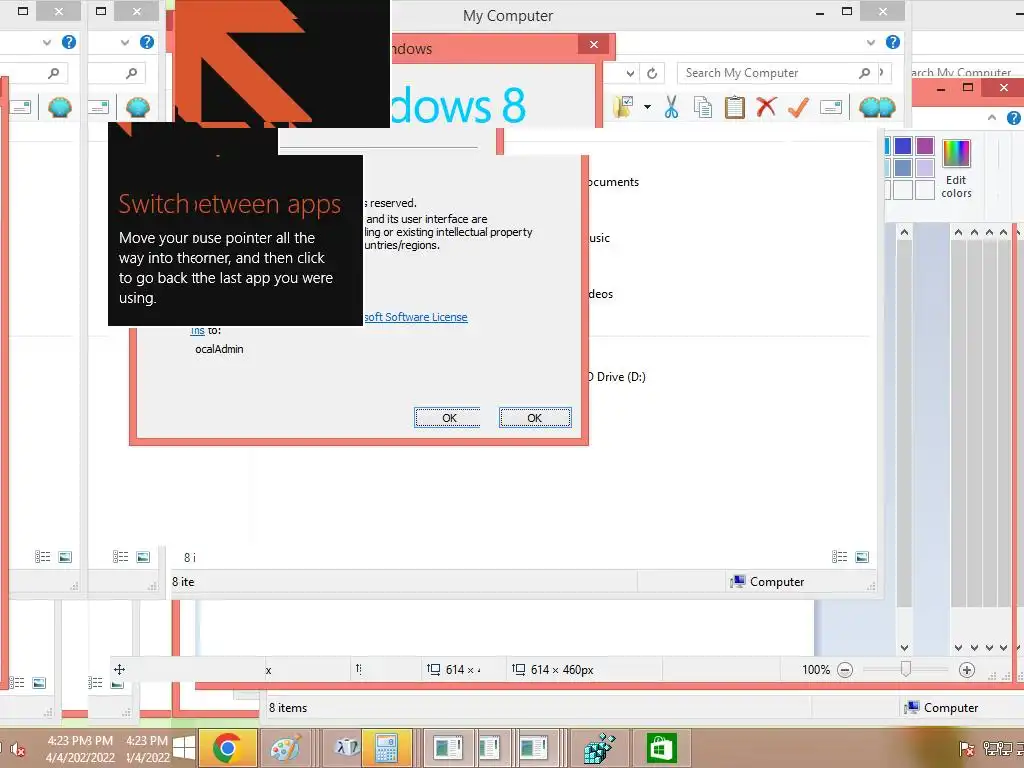Viewport: 1024px width, 768px height.
Task: Open help in the Paint window
Action: pyautogui.click(x=1014, y=118)
